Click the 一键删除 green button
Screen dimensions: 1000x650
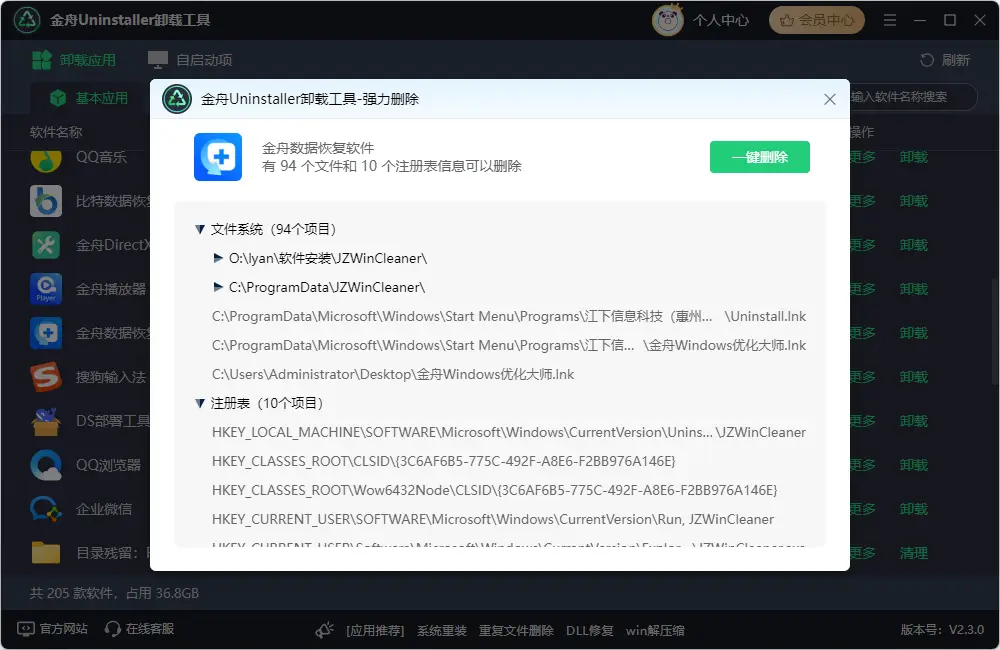760,157
